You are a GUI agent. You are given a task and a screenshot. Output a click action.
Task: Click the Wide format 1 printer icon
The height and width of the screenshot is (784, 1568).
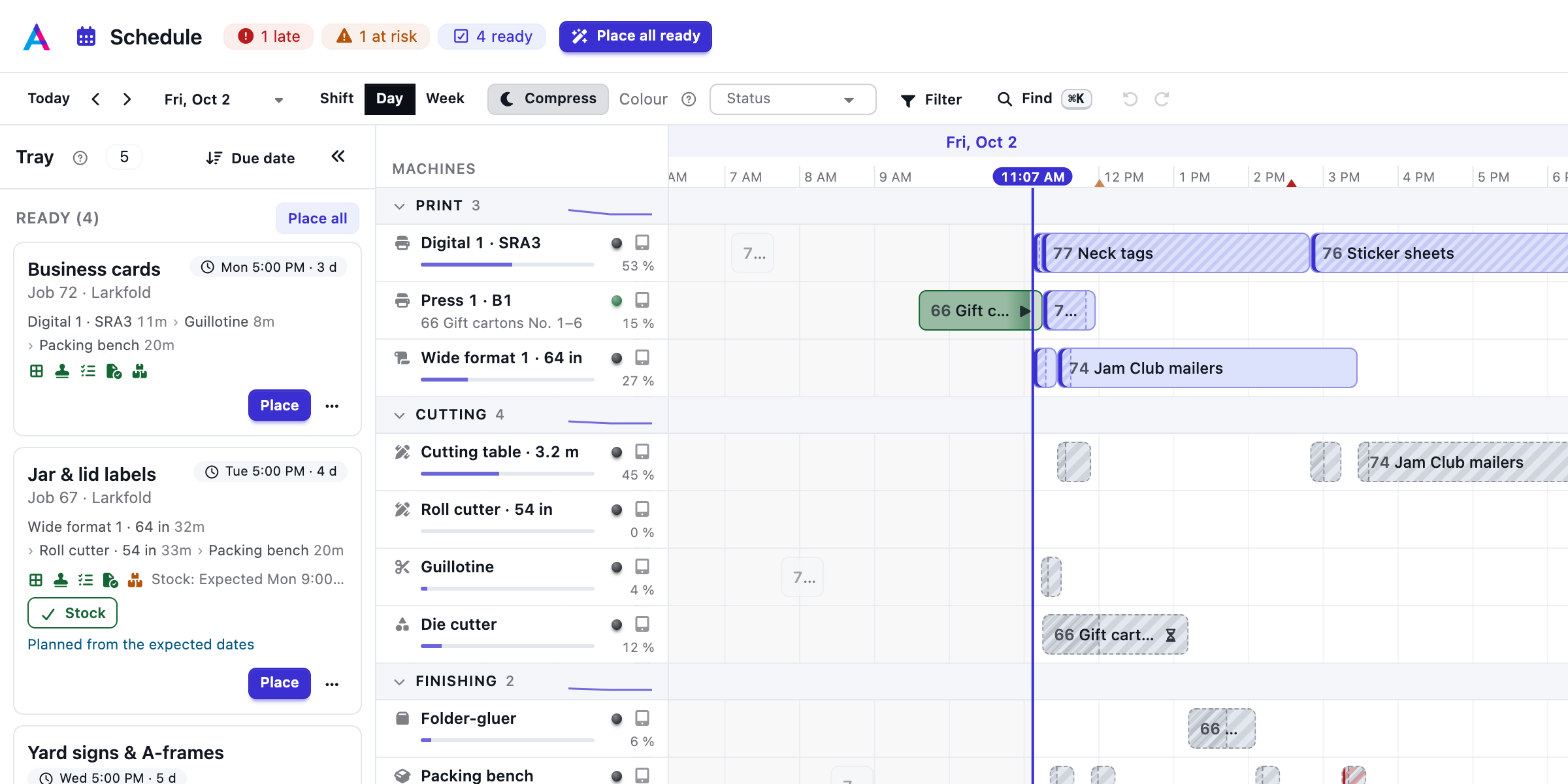coord(402,358)
